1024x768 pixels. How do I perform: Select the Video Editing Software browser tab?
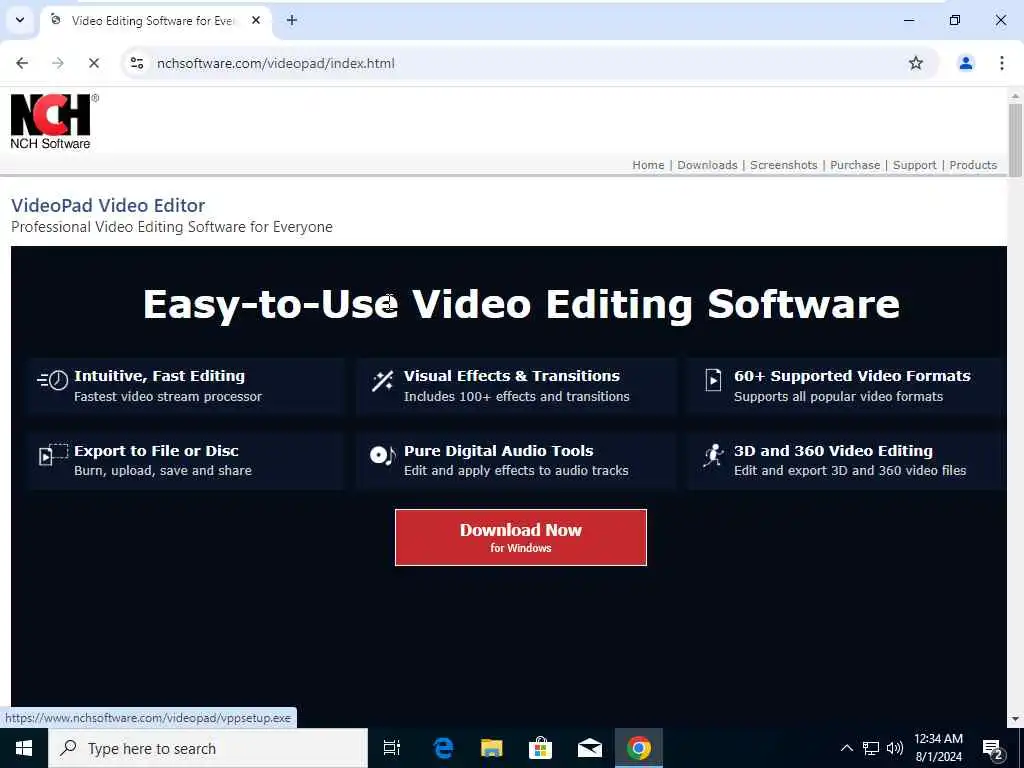[x=153, y=21]
